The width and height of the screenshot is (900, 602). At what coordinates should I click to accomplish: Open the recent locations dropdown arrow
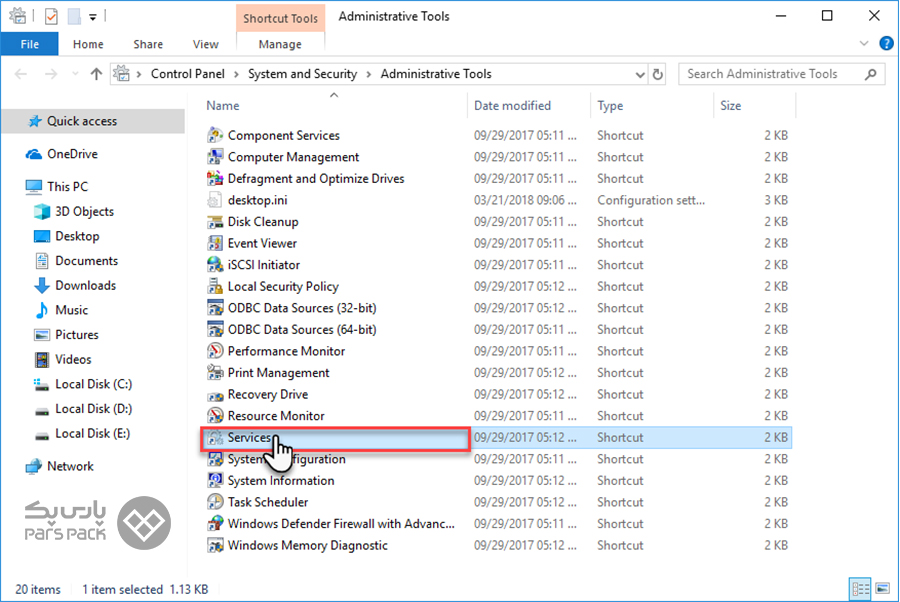(75, 74)
